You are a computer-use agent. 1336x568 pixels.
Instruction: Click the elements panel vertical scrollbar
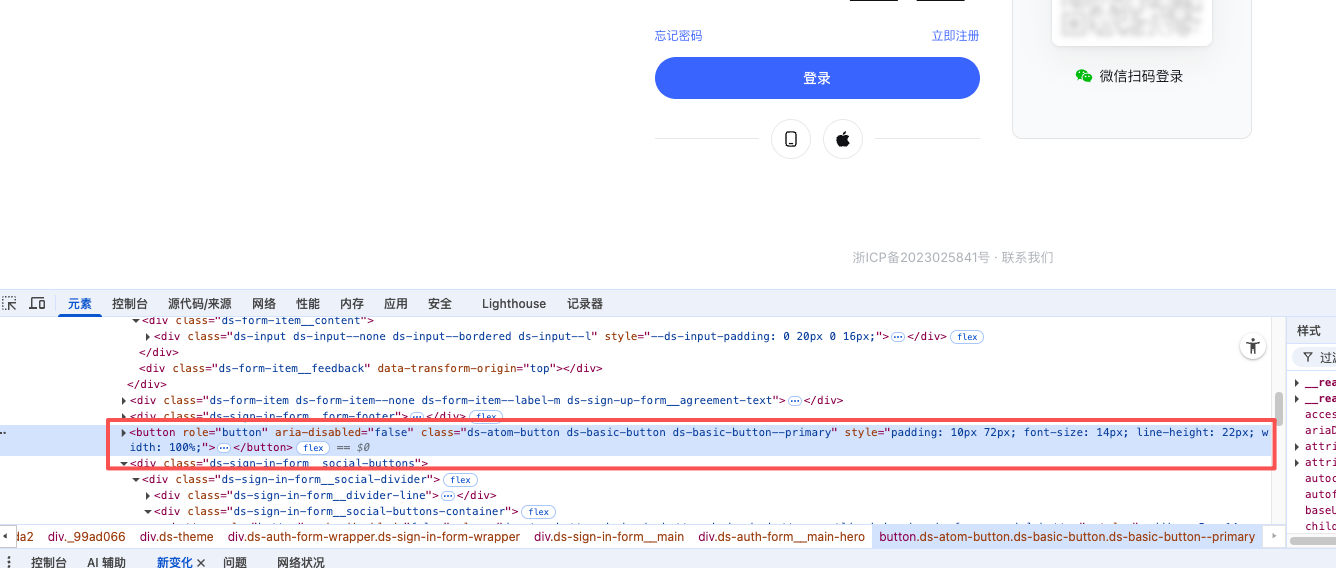pos(1278,410)
